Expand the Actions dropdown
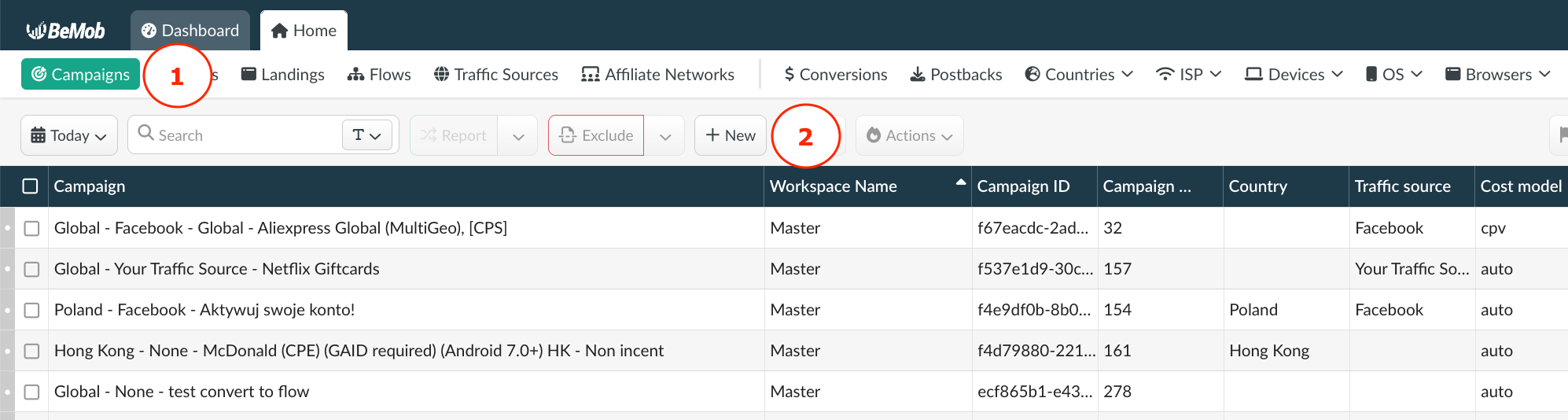Viewport: 1568px width, 420px height. point(909,135)
